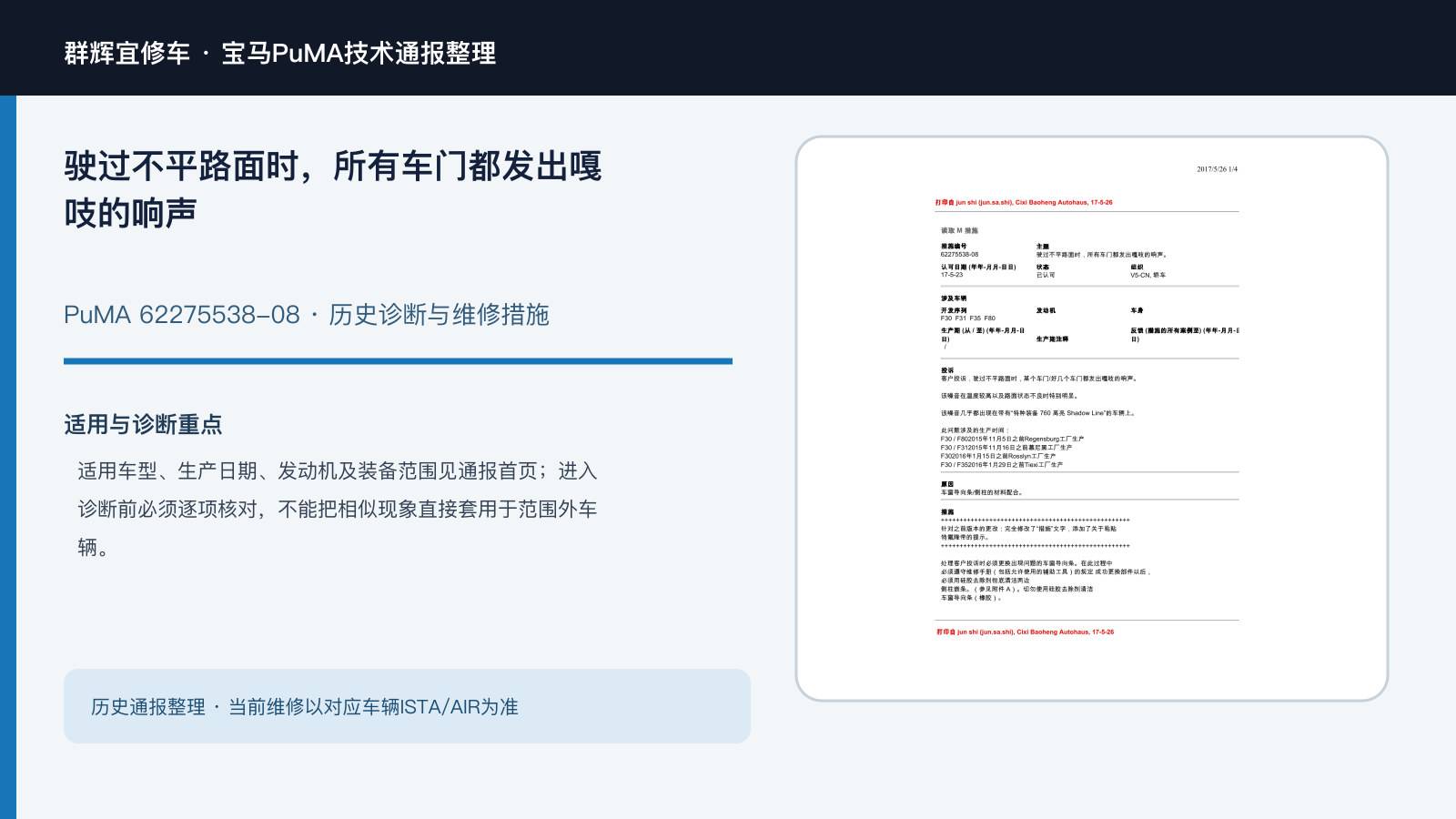Click the F30 F31 F35 F80 series text
This screenshot has height=819, width=1456.
click(968, 318)
